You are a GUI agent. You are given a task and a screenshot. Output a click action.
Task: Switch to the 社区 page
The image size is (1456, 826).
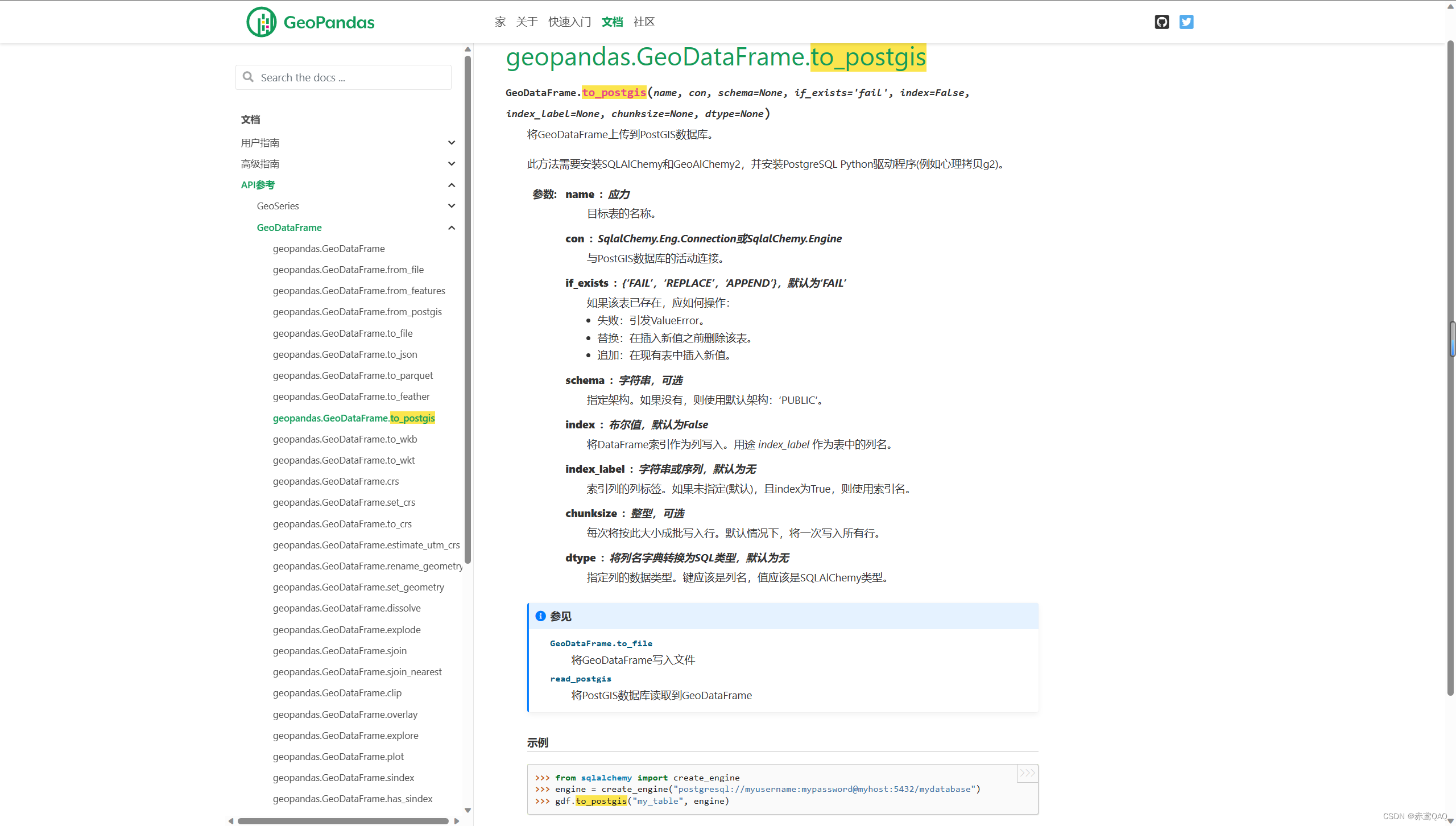coord(643,22)
